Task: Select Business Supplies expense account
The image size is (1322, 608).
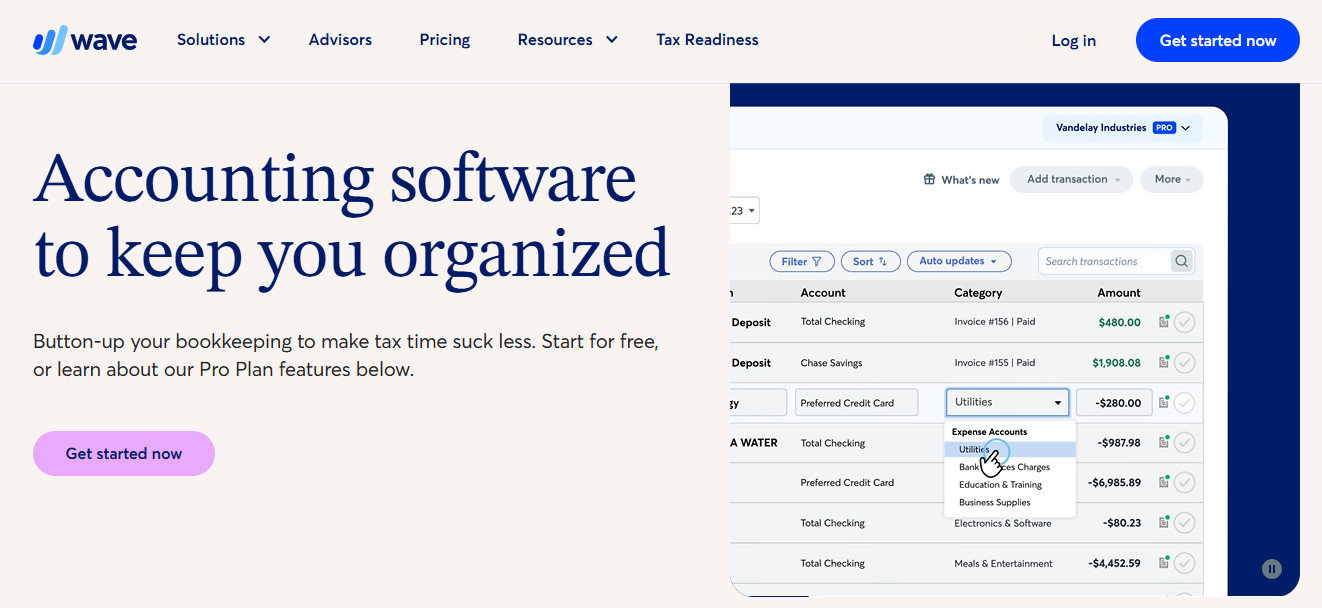Action: [994, 503]
